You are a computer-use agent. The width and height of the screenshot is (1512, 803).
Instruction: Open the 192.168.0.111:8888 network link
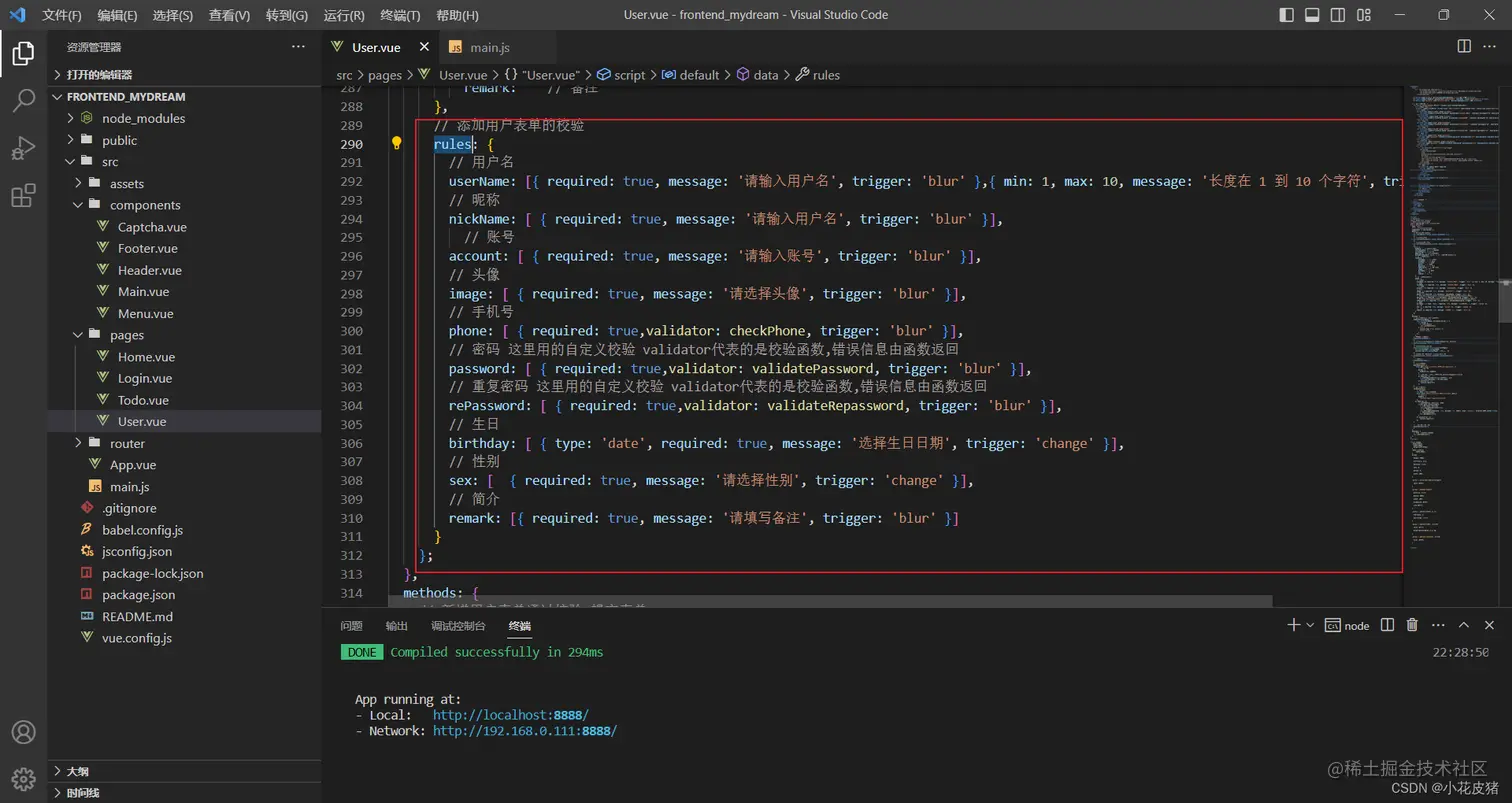pyautogui.click(x=525, y=731)
